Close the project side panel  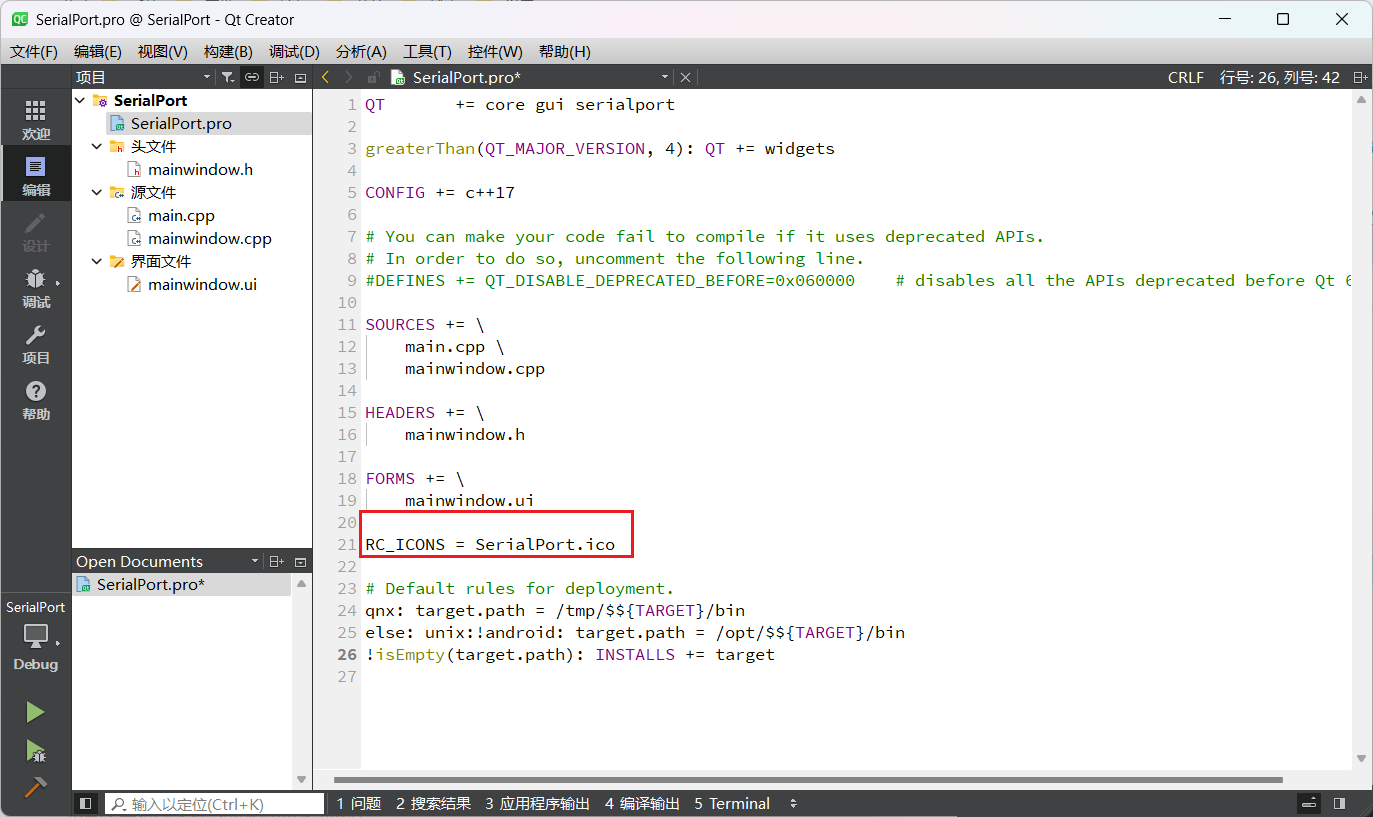coord(300,77)
